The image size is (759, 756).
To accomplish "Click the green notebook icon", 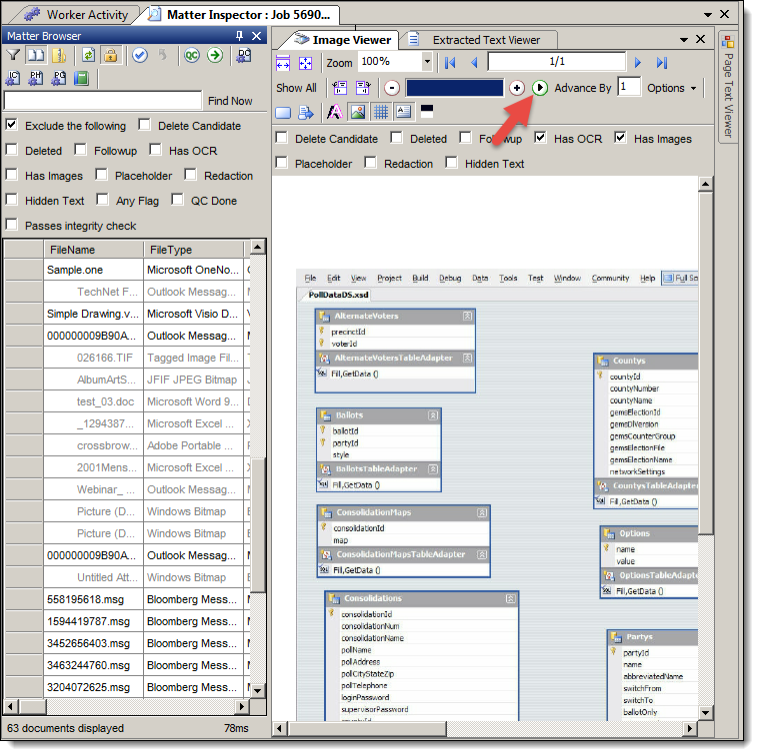I will point(81,78).
